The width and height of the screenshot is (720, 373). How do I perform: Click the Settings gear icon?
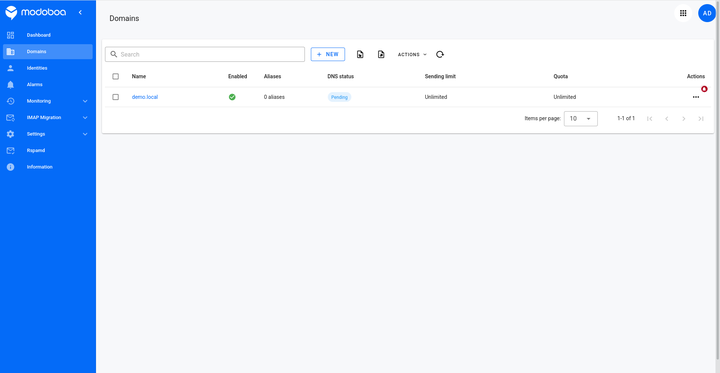[11, 134]
